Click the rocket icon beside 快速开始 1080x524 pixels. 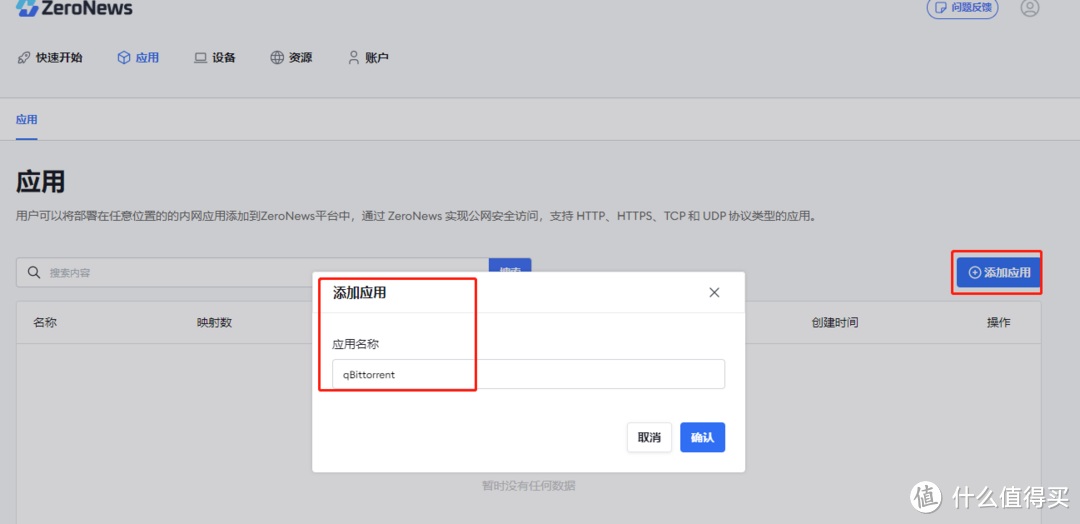point(23,58)
